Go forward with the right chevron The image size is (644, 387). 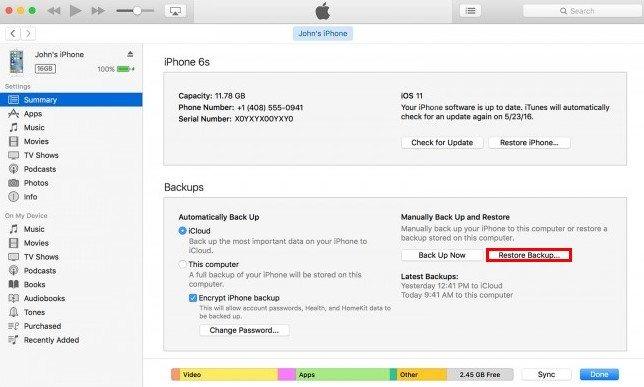(x=28, y=33)
